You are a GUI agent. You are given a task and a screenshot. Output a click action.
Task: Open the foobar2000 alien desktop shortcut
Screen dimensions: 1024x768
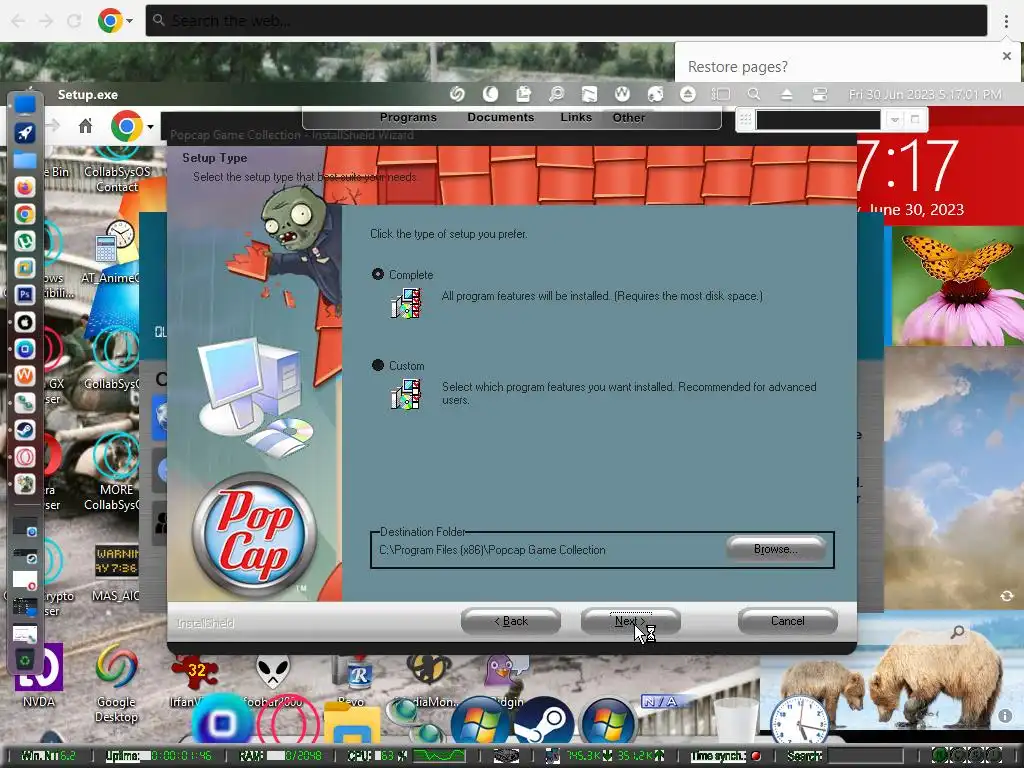click(x=273, y=682)
